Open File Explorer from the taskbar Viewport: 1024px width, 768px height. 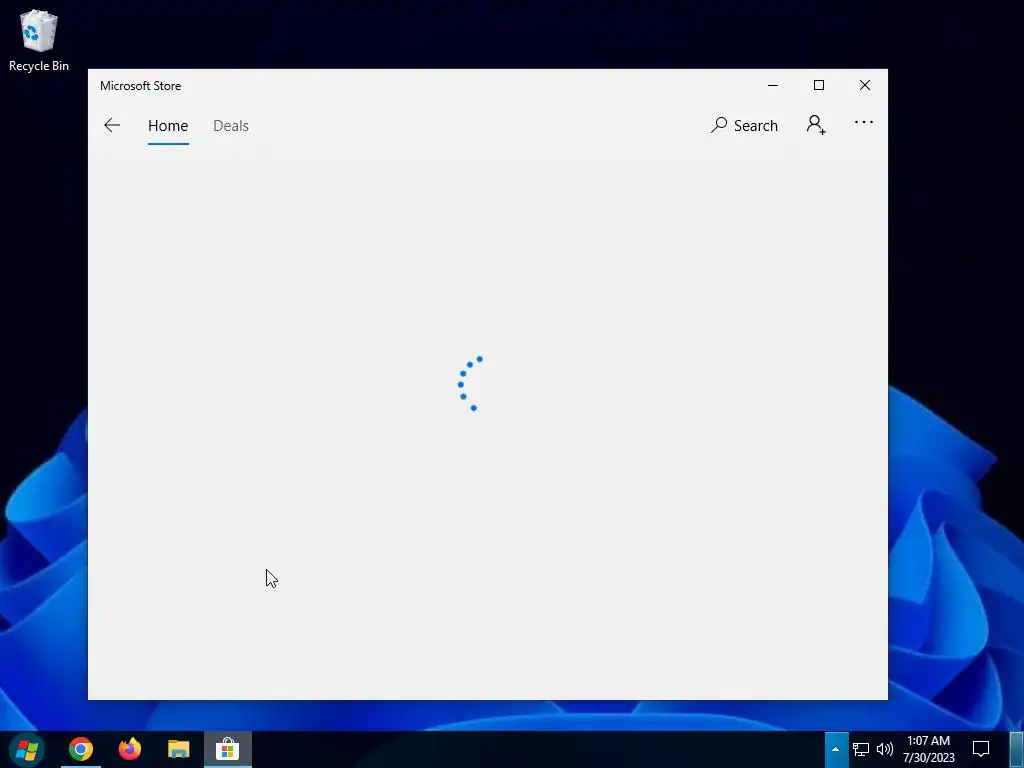(178, 749)
